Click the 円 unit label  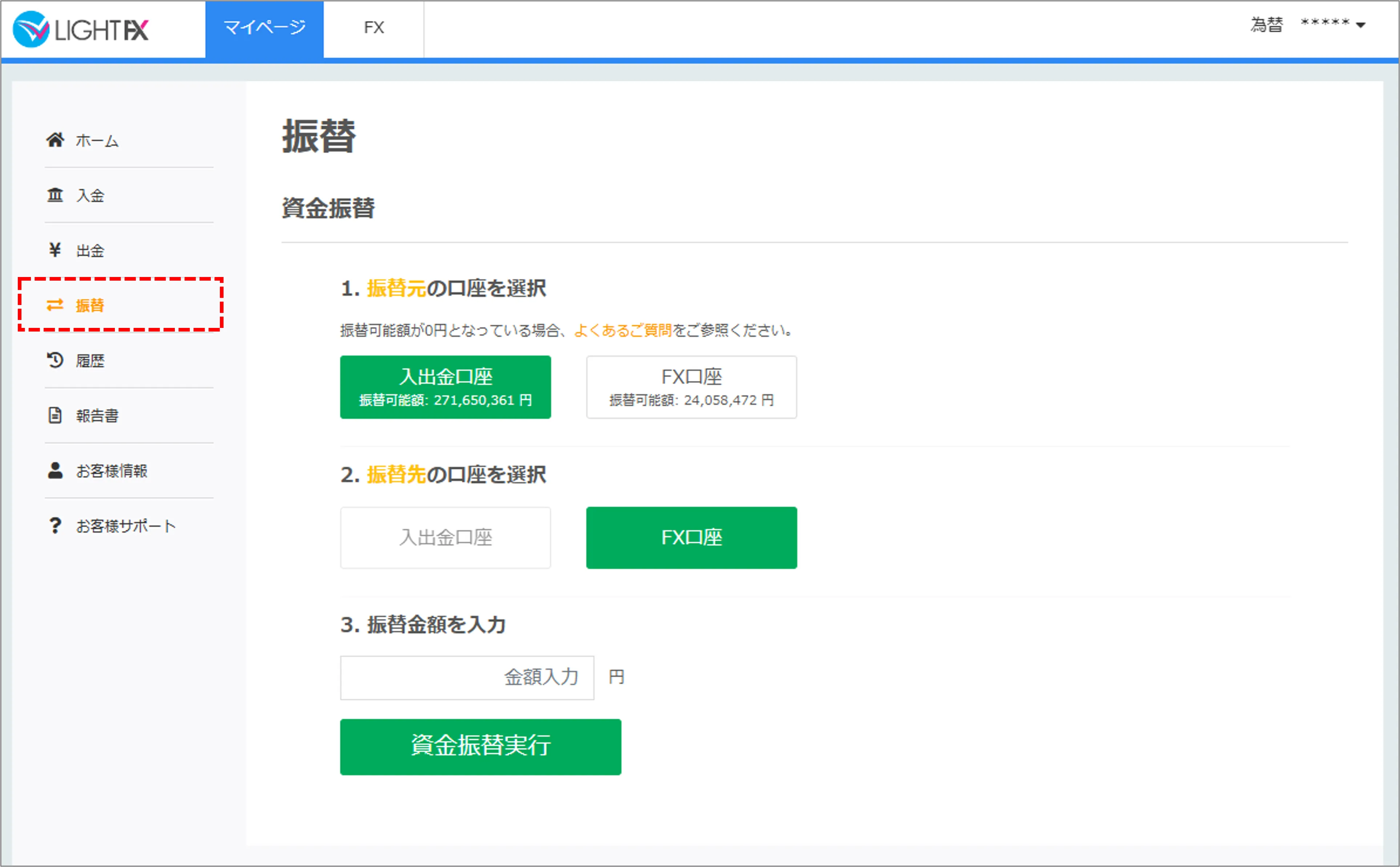pos(616,677)
